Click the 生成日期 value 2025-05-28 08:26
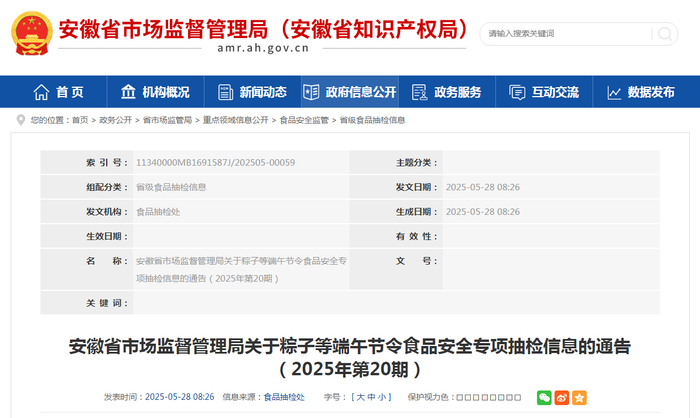 (483, 212)
